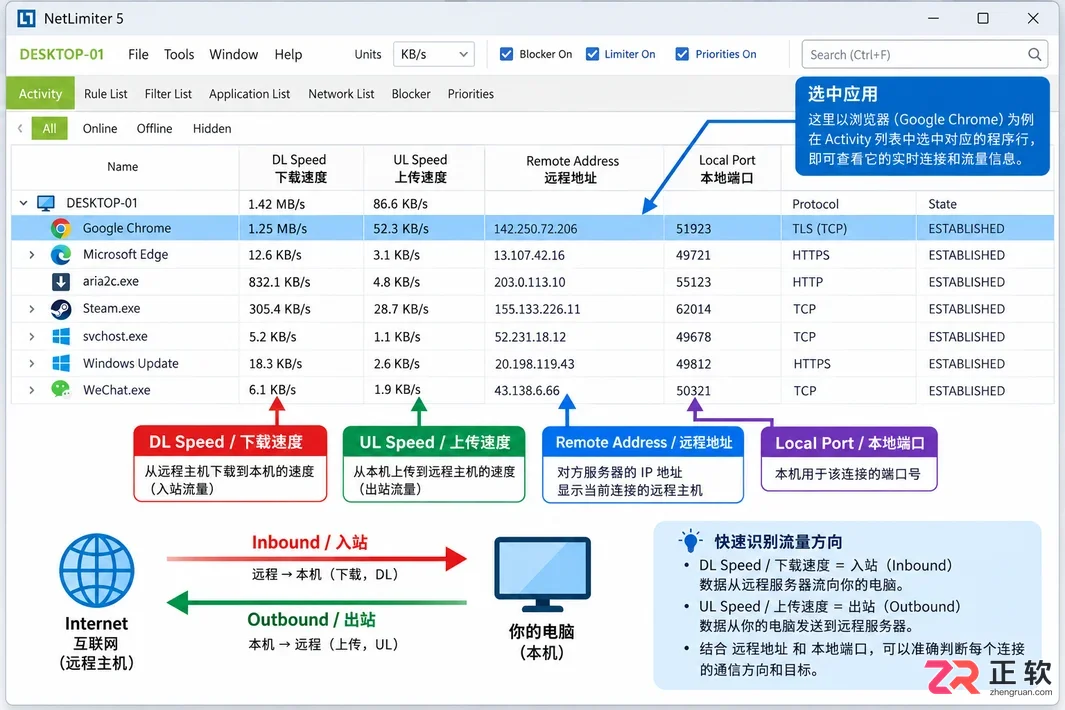Open the Tools menu
Viewport: 1065px width, 710px height.
pyautogui.click(x=179, y=54)
